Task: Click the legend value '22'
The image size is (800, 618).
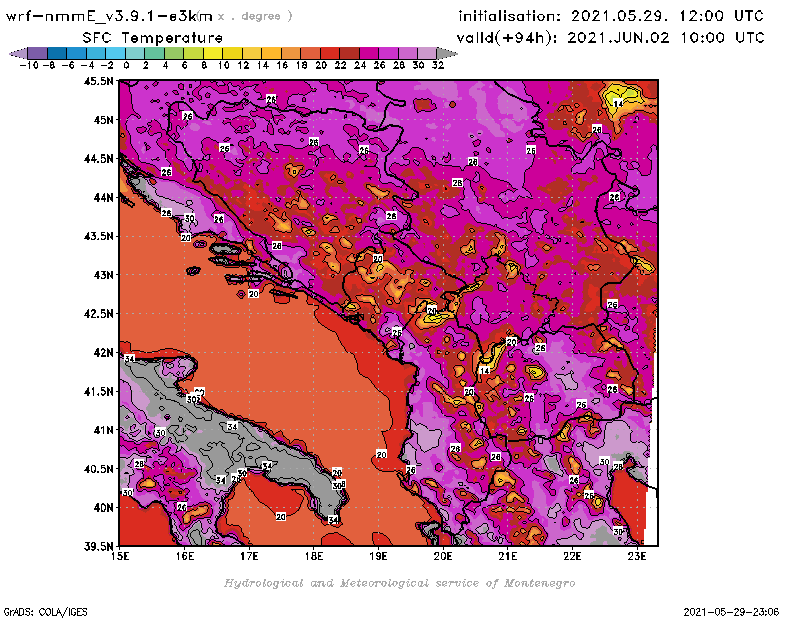Action: pos(340,65)
